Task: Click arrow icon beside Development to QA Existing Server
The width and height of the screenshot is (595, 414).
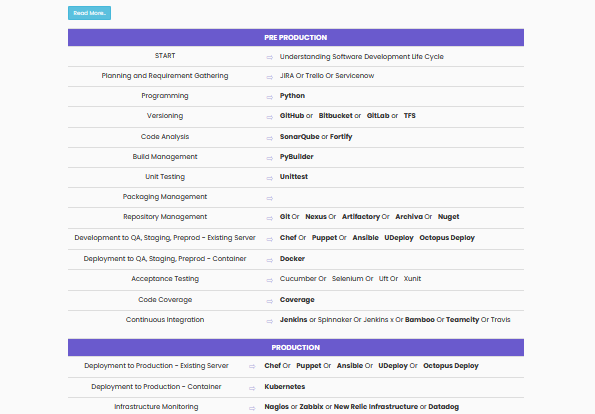Action: click(269, 239)
